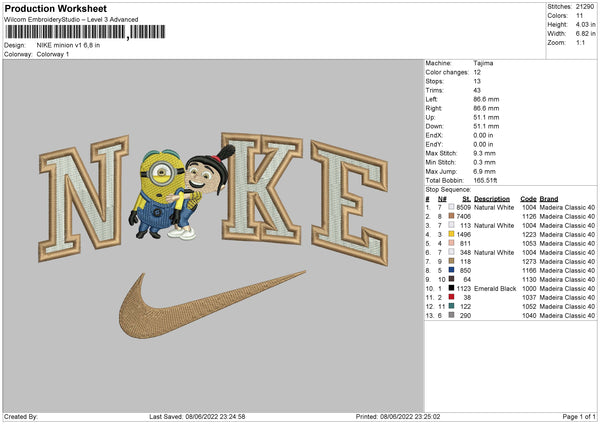This screenshot has width=600, height=424.
Task: Click the embroidered letter N in the preview
Action: pyautogui.click(x=83, y=199)
